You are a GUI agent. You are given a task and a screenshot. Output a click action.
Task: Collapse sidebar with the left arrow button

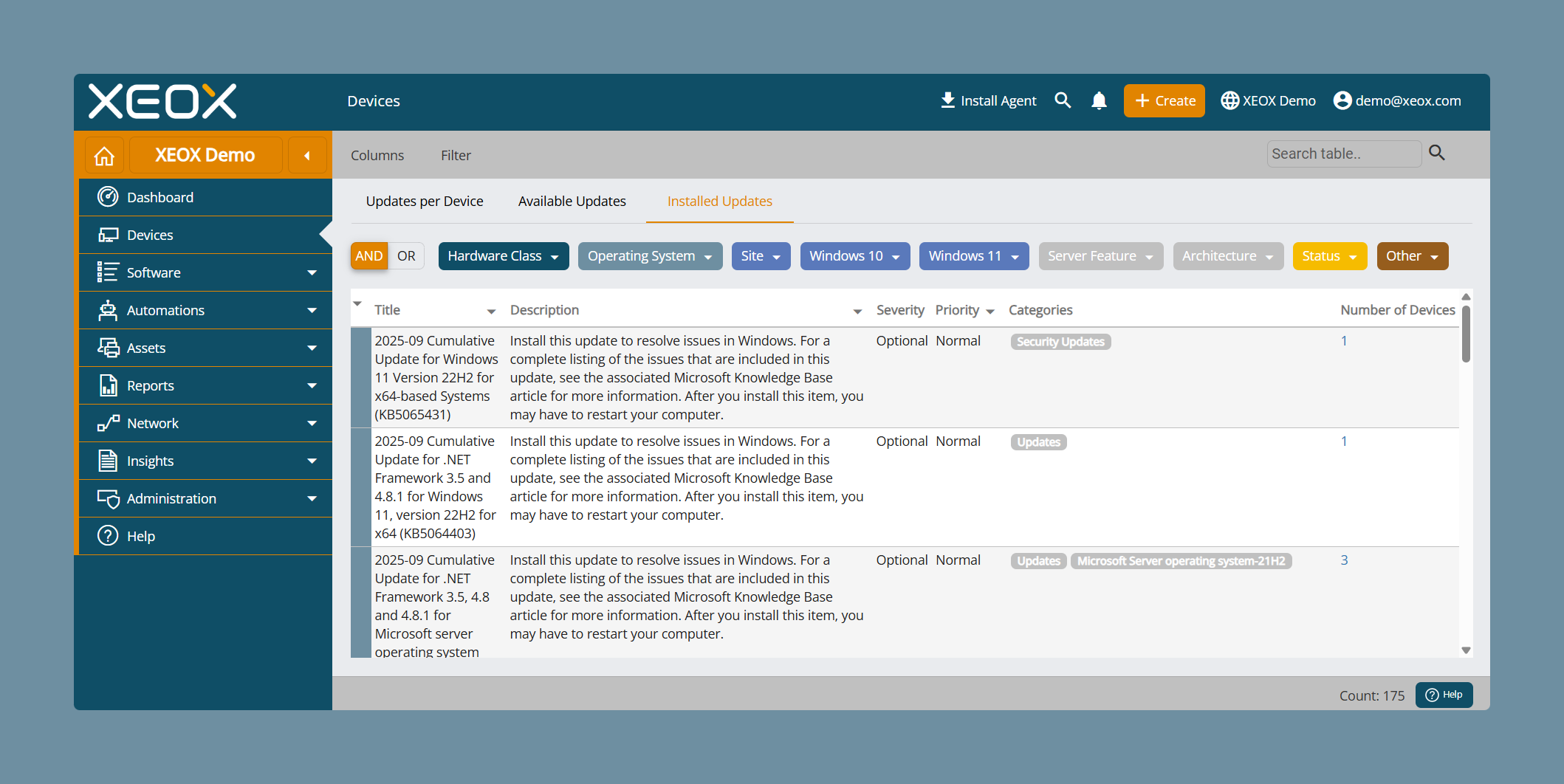pyautogui.click(x=307, y=156)
